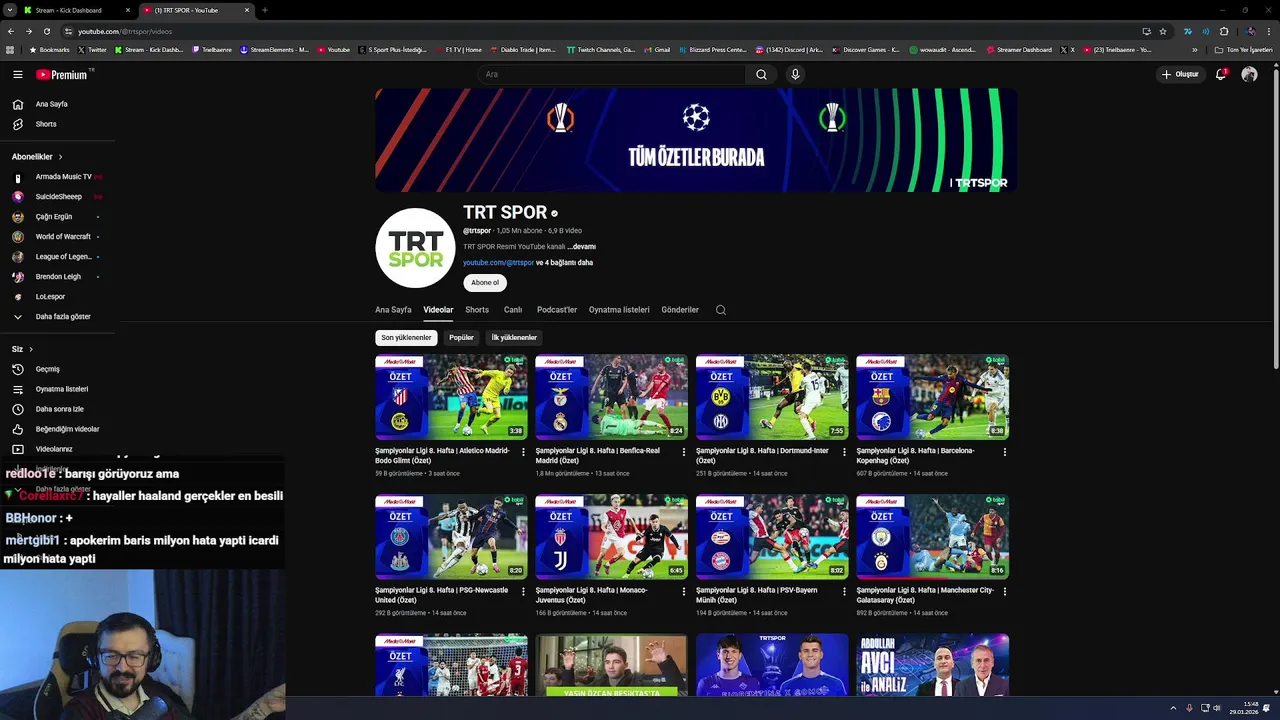Switch to the Canlı tab

(513, 310)
